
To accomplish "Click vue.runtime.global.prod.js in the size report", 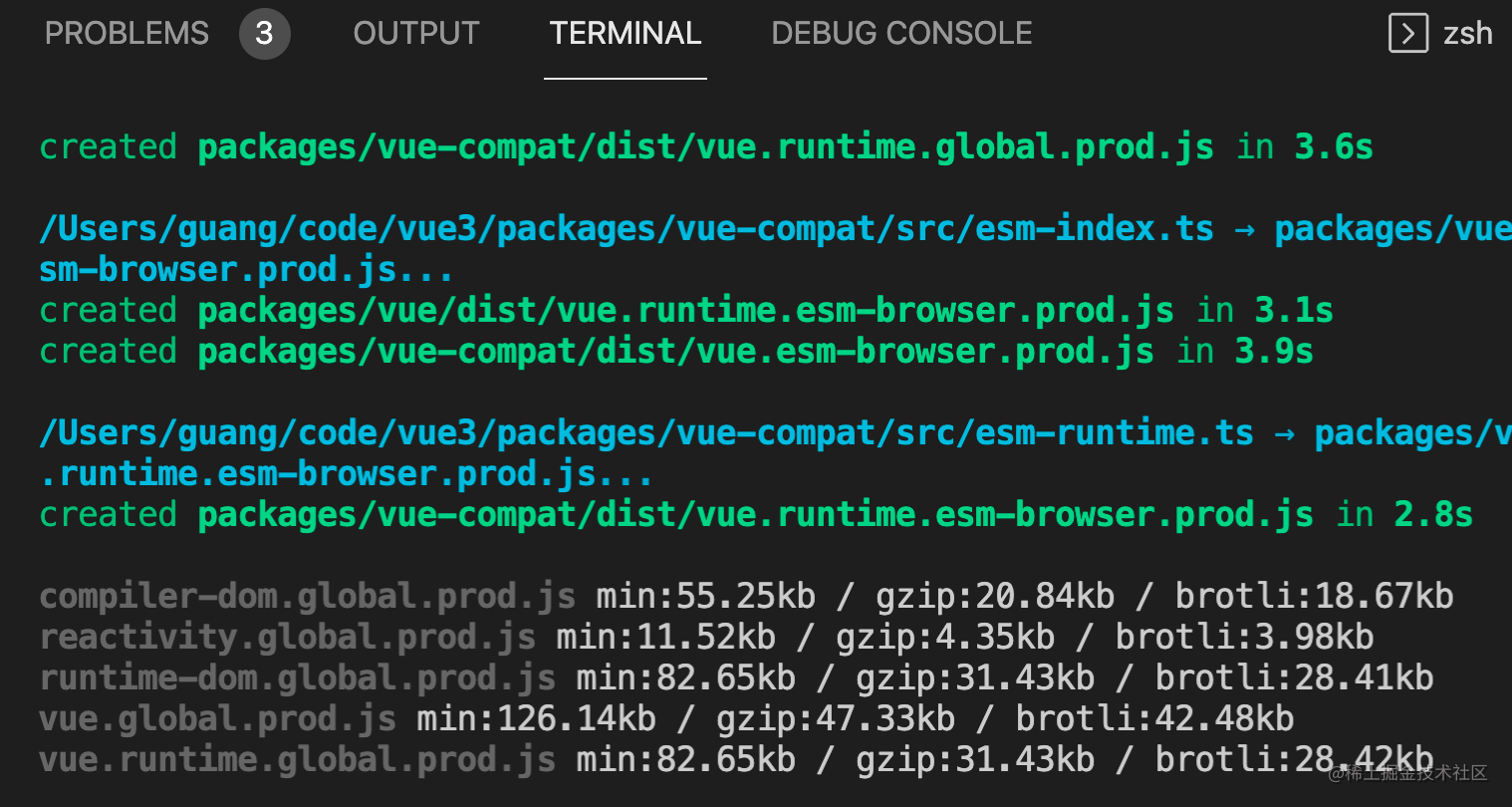I will (x=297, y=760).
